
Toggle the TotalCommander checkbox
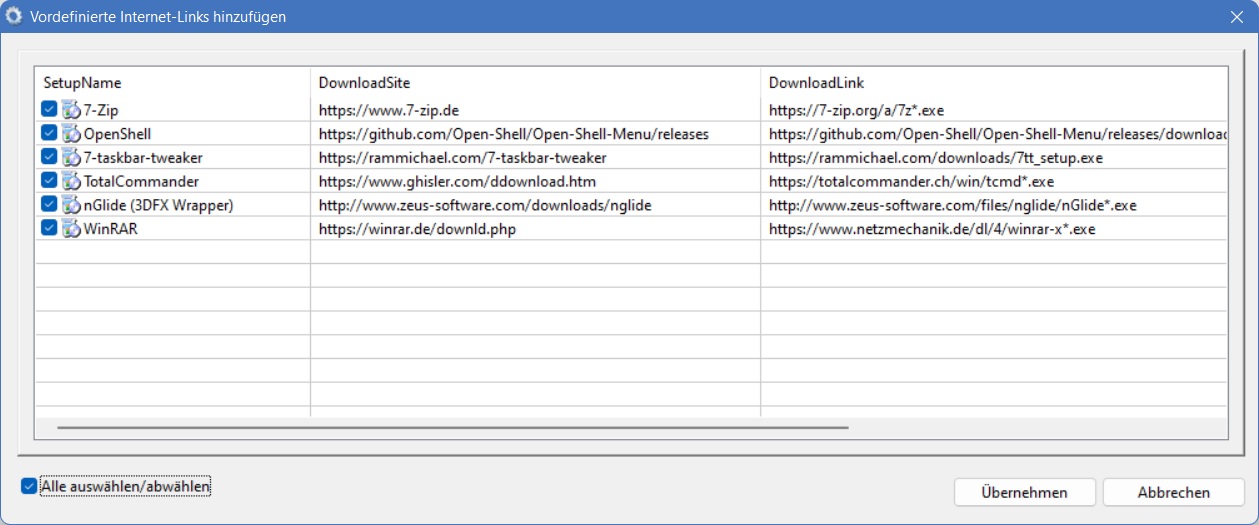coord(49,181)
